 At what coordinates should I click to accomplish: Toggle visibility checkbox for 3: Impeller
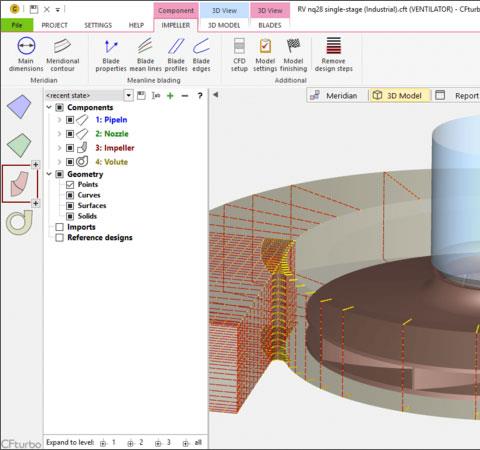70,148
